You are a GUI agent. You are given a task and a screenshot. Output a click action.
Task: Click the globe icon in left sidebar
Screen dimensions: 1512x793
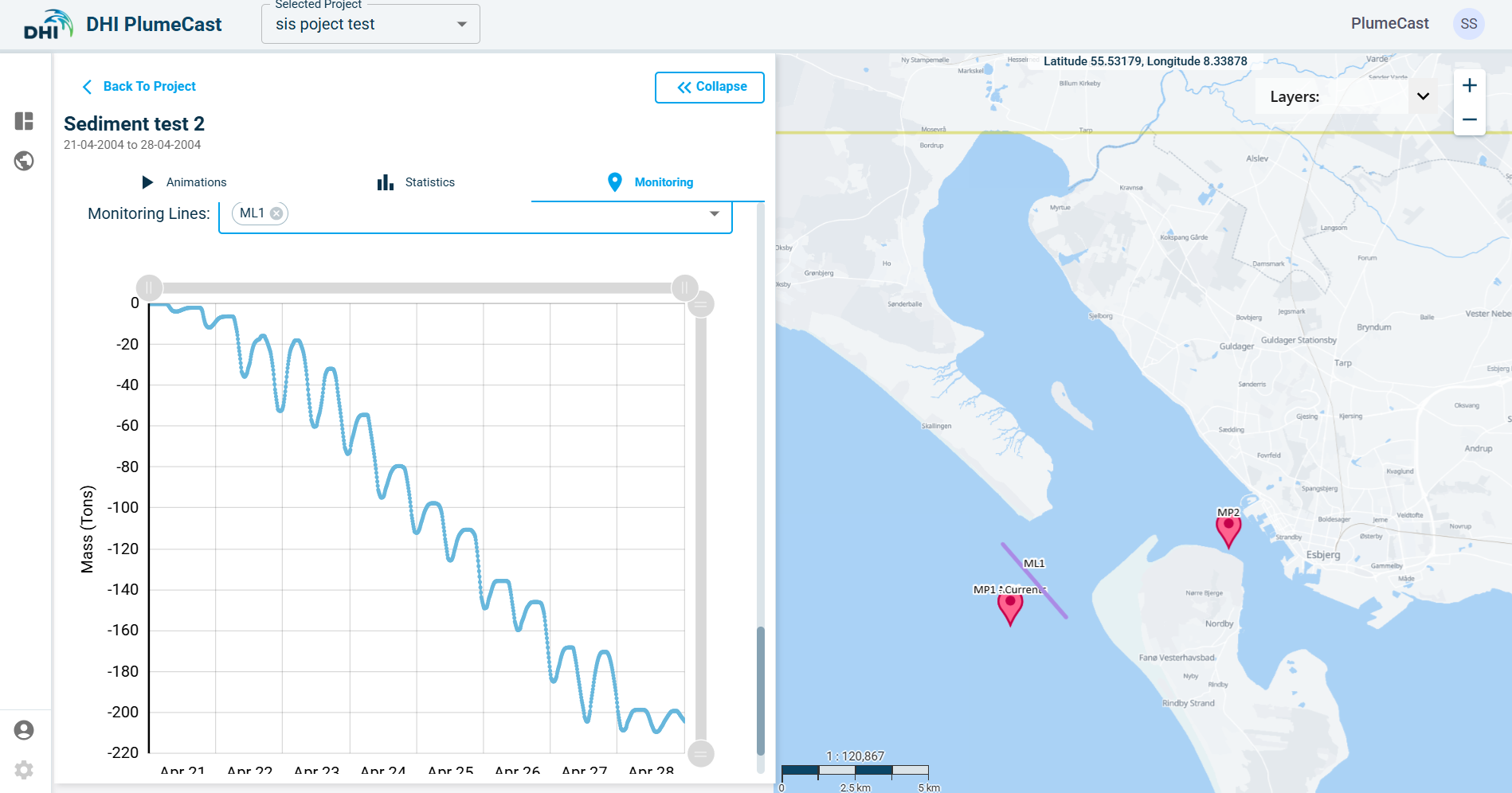click(x=24, y=161)
